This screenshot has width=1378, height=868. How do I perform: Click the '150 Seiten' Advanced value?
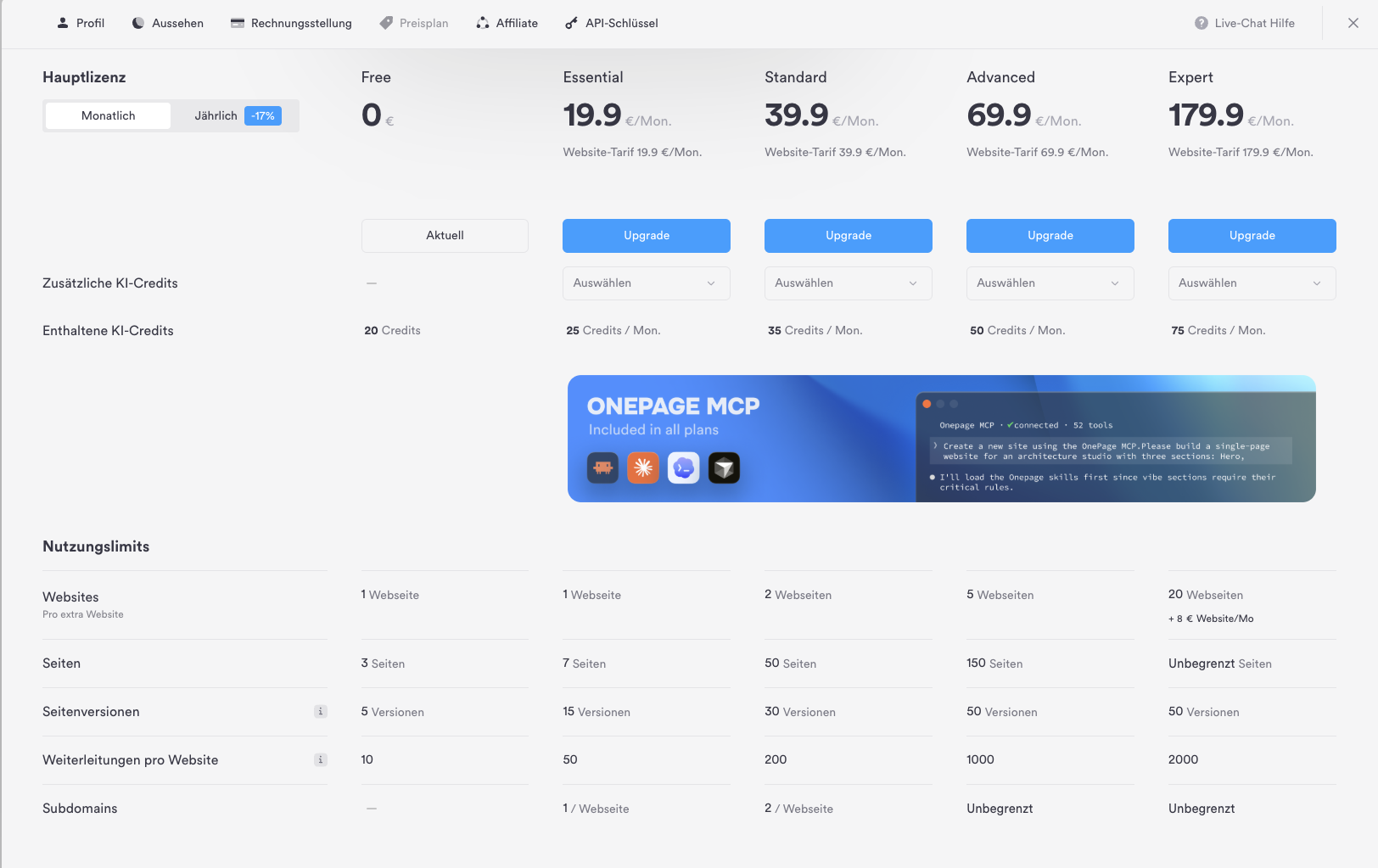point(994,664)
